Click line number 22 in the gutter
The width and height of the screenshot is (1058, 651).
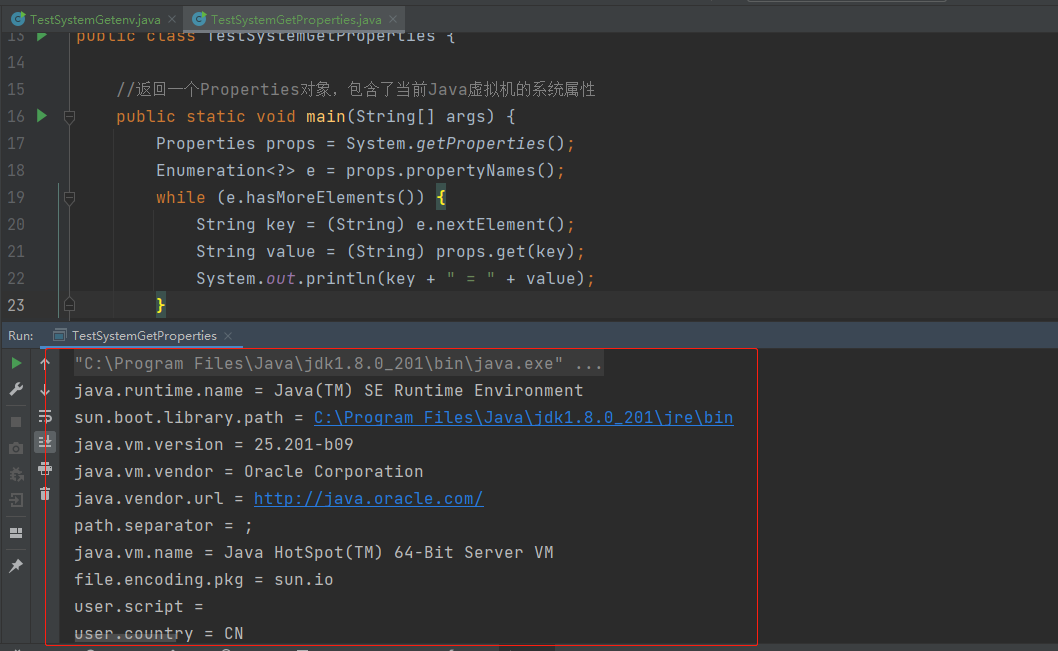tap(16, 278)
